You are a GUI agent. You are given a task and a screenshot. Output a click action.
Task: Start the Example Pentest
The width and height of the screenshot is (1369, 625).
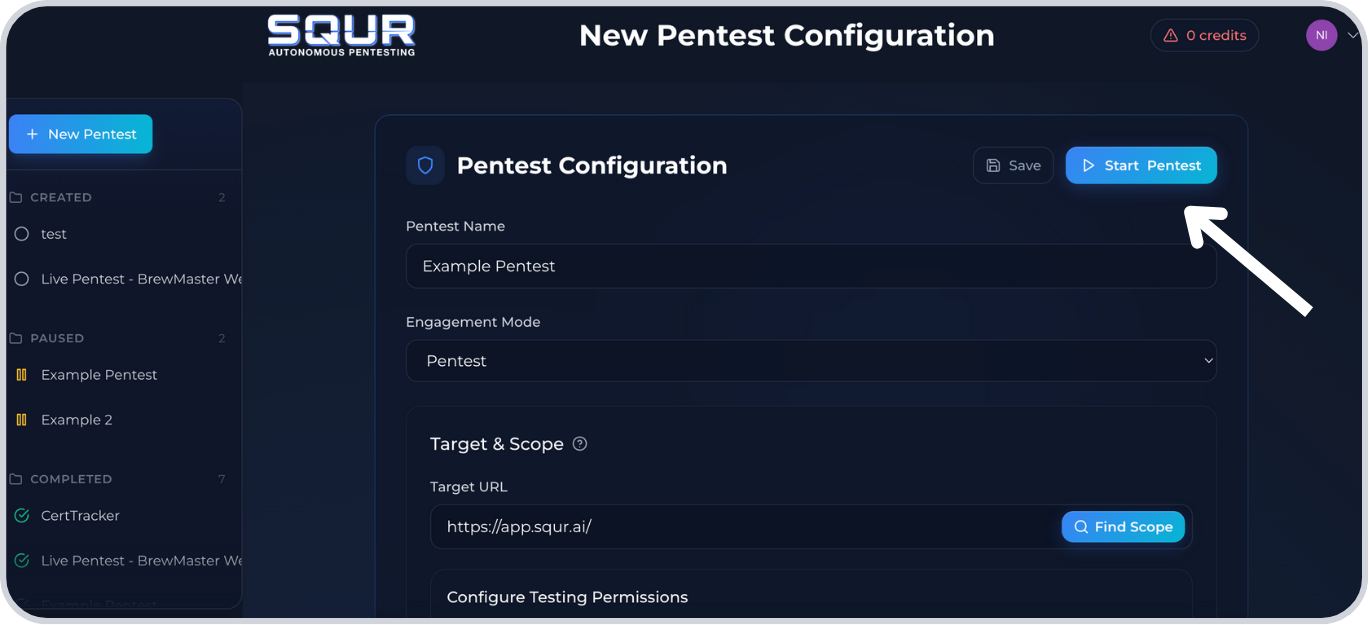[x=1141, y=165]
